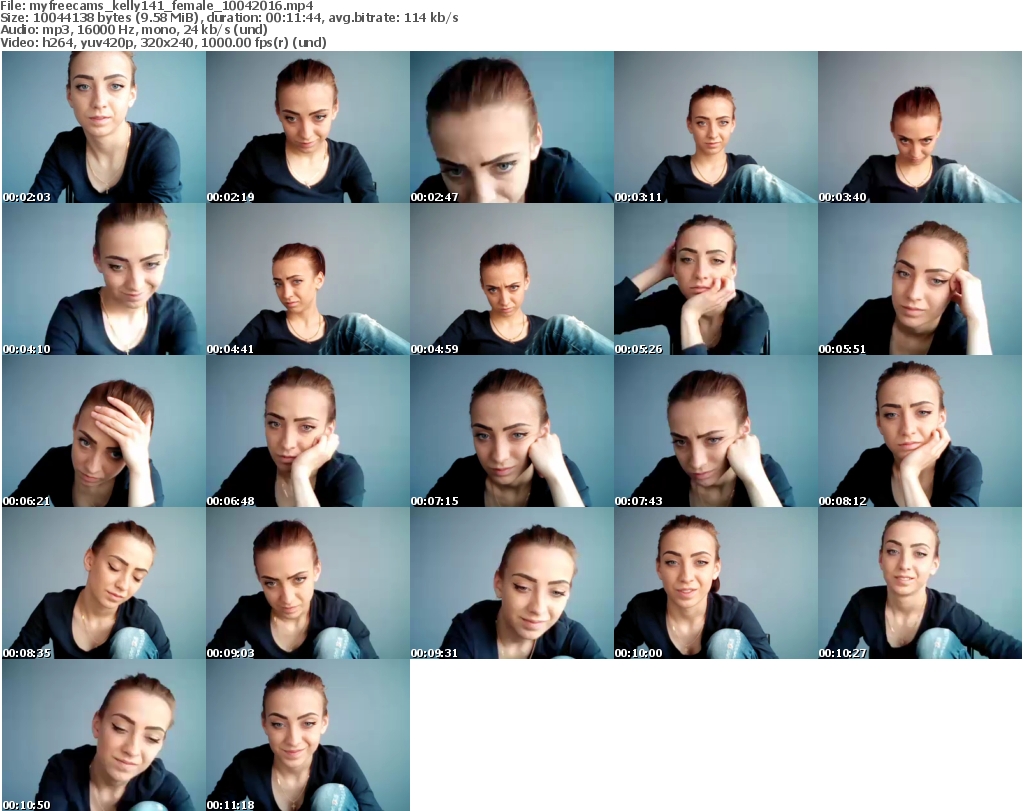Choose the thumbnail marked 00:03:11
The height and width of the screenshot is (811, 1024).
coord(715,127)
